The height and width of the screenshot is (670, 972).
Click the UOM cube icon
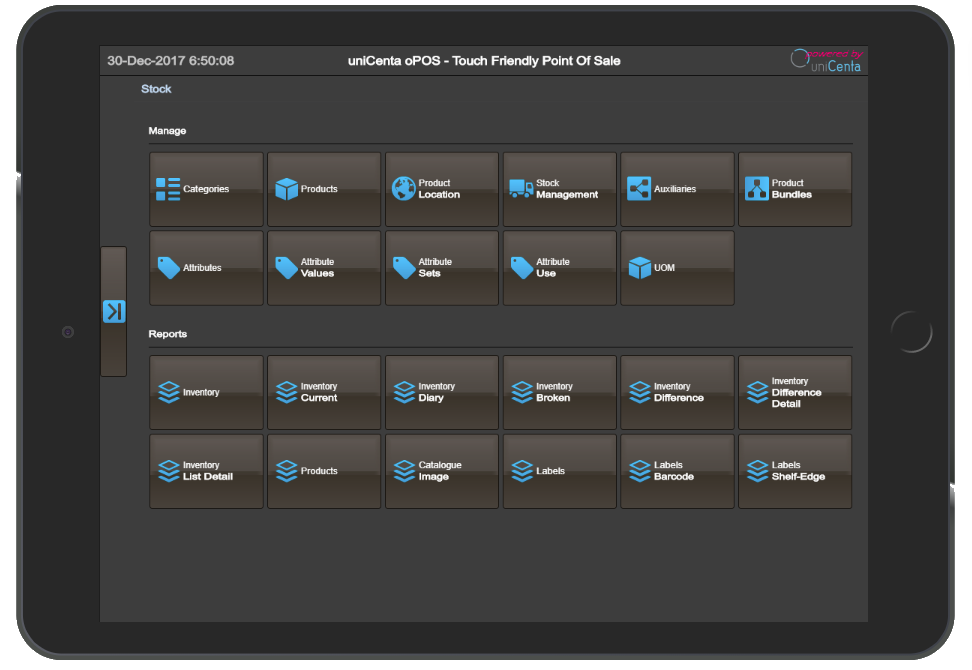640,268
